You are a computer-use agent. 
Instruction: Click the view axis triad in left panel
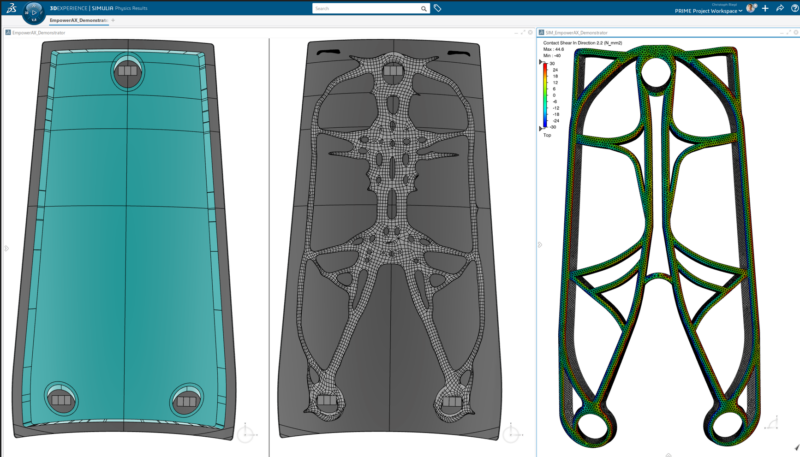[246, 433]
